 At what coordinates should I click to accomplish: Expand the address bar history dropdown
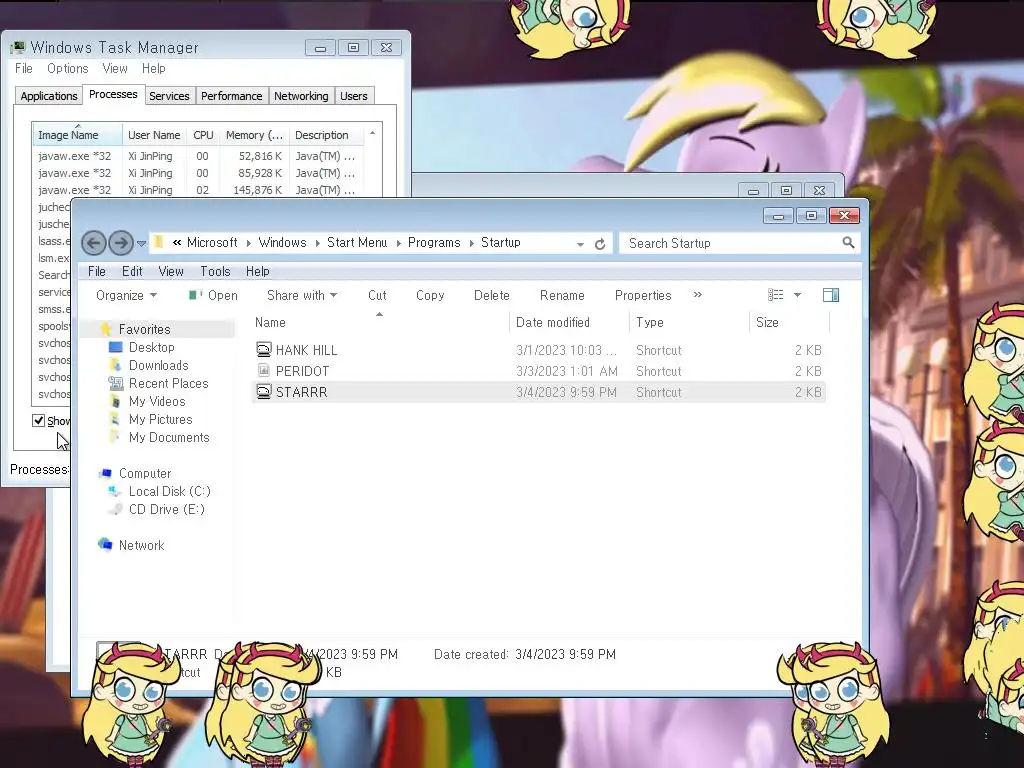(580, 244)
